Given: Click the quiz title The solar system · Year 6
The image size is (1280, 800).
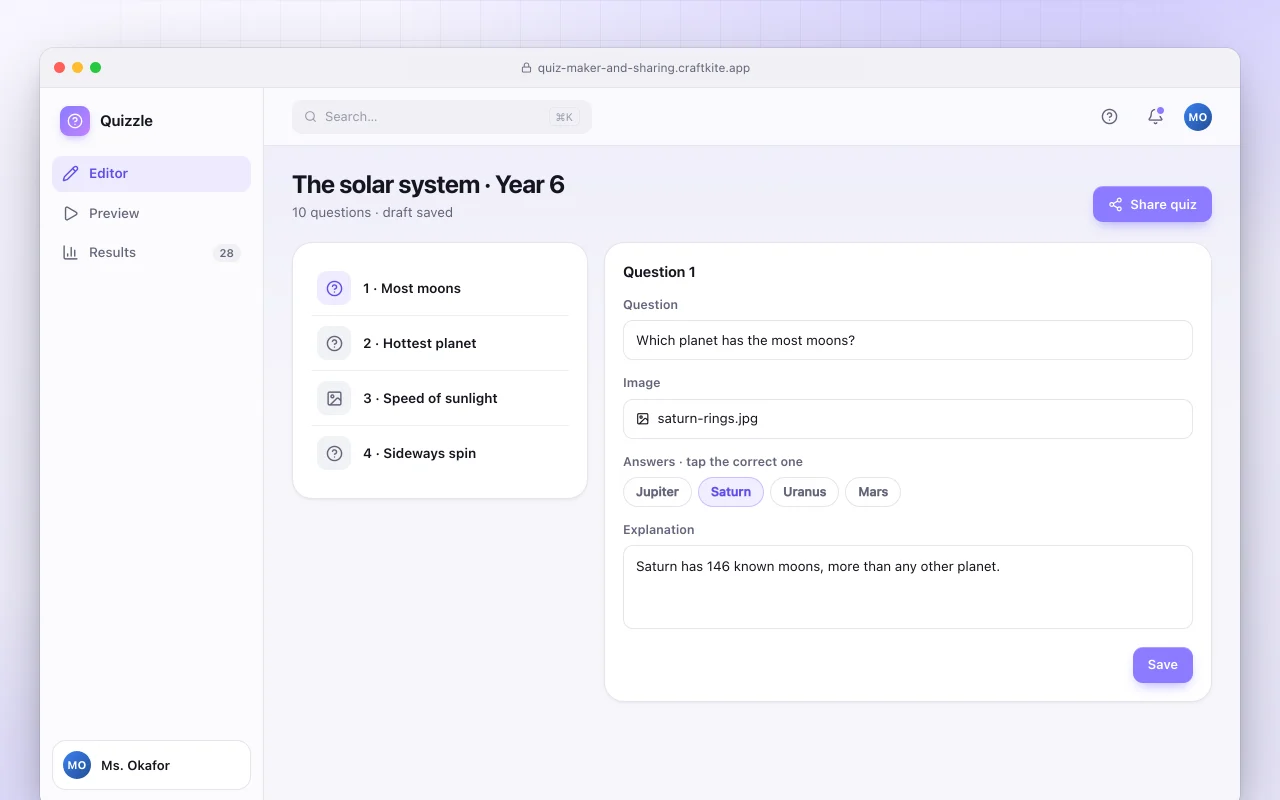Looking at the screenshot, I should [x=428, y=185].
